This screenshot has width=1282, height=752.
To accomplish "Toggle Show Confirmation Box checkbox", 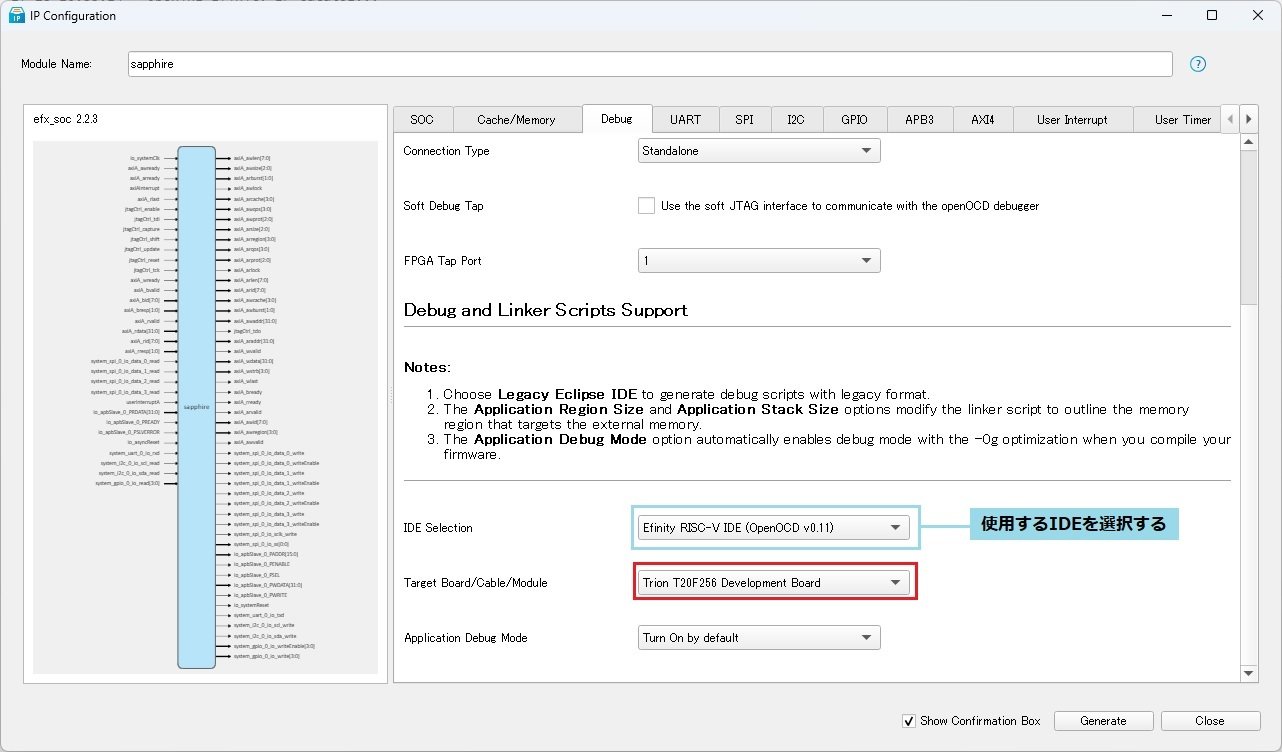I will click(908, 721).
